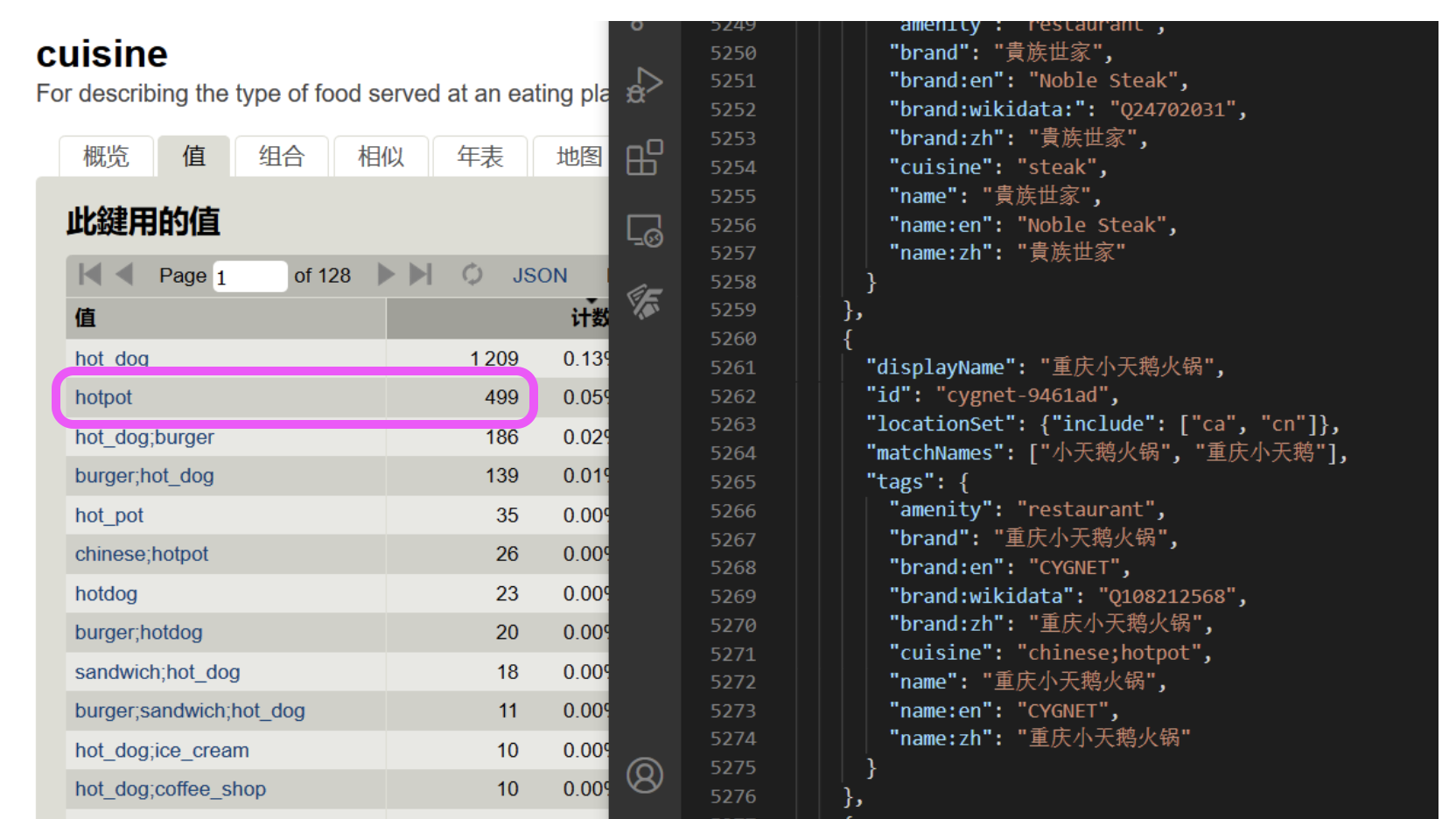Viewport: 1456px width, 819px height.
Task: Open the Extensions view in VS Code
Action: pyautogui.click(x=645, y=158)
